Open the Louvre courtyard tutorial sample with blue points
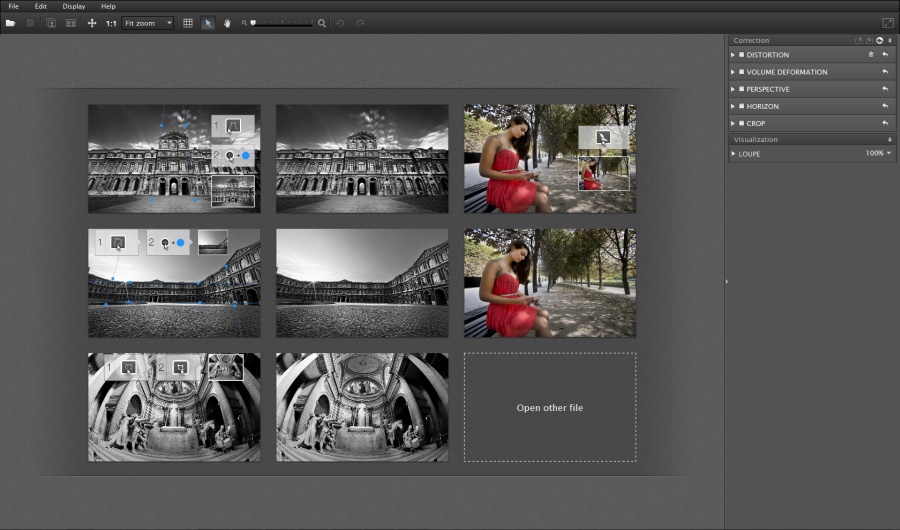The width and height of the screenshot is (900, 530). [174, 283]
